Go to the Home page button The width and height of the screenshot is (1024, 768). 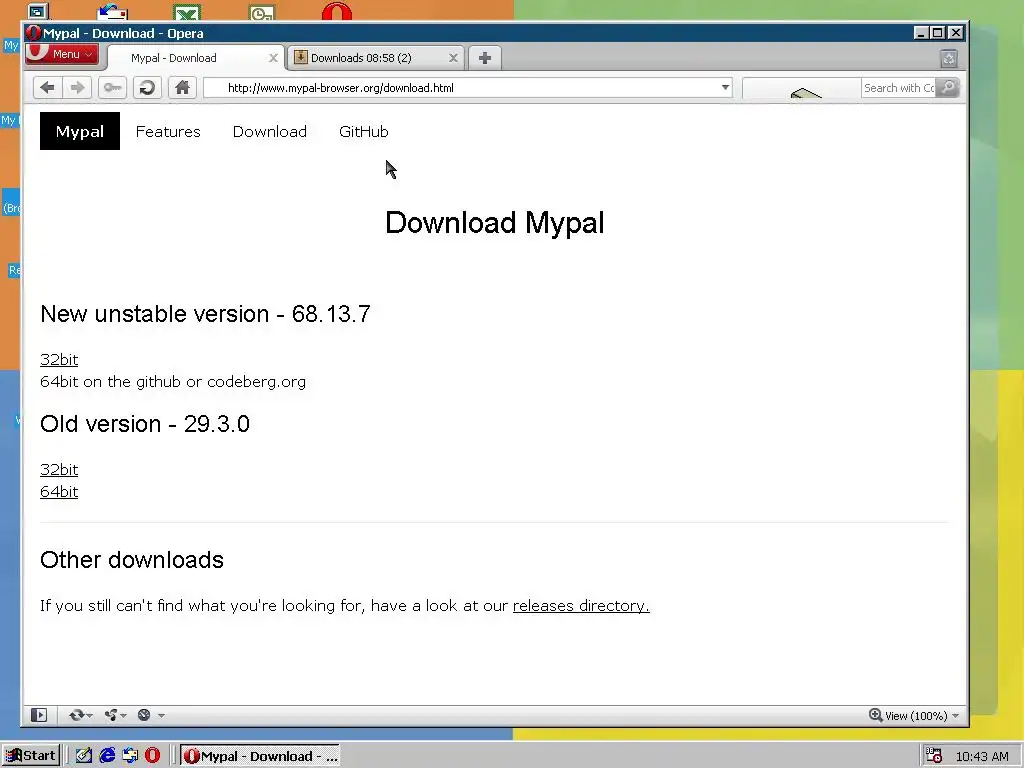point(182,88)
